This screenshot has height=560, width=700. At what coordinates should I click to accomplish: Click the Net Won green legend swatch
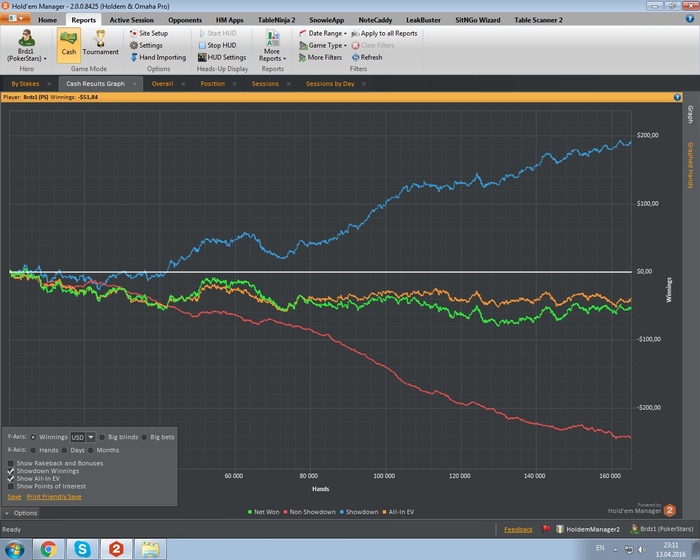tap(250, 512)
